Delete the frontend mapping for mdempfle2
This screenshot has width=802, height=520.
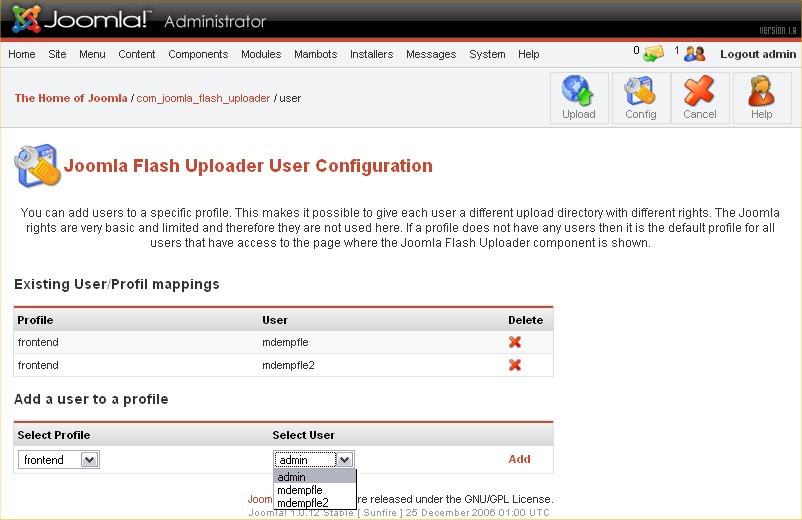point(515,365)
